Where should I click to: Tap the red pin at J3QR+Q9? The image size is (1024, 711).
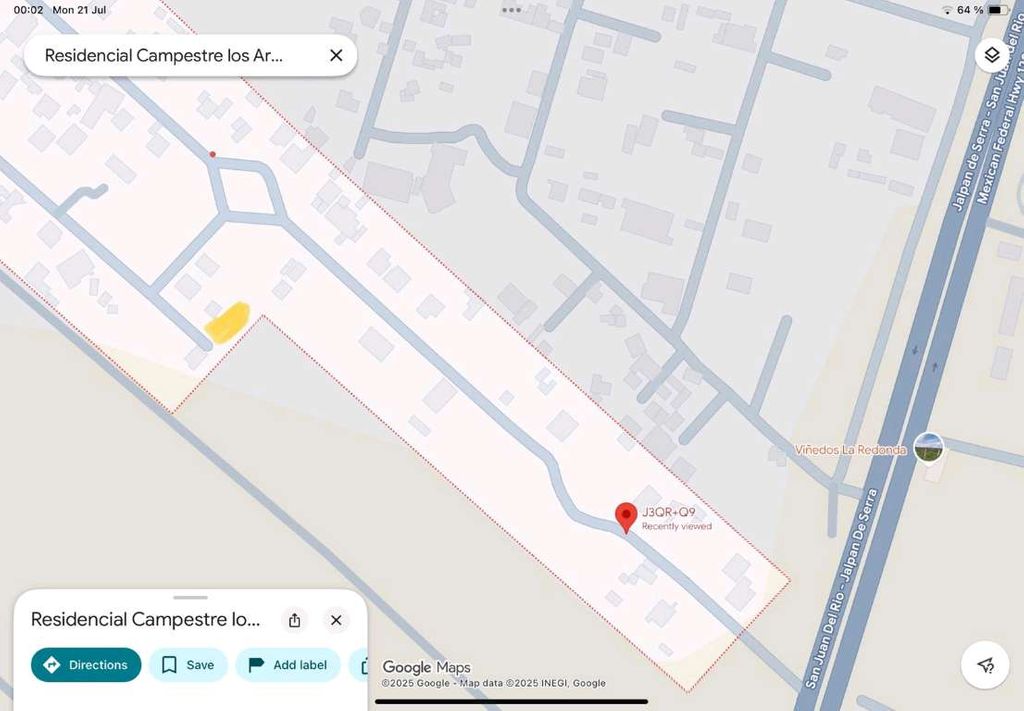click(x=626, y=517)
